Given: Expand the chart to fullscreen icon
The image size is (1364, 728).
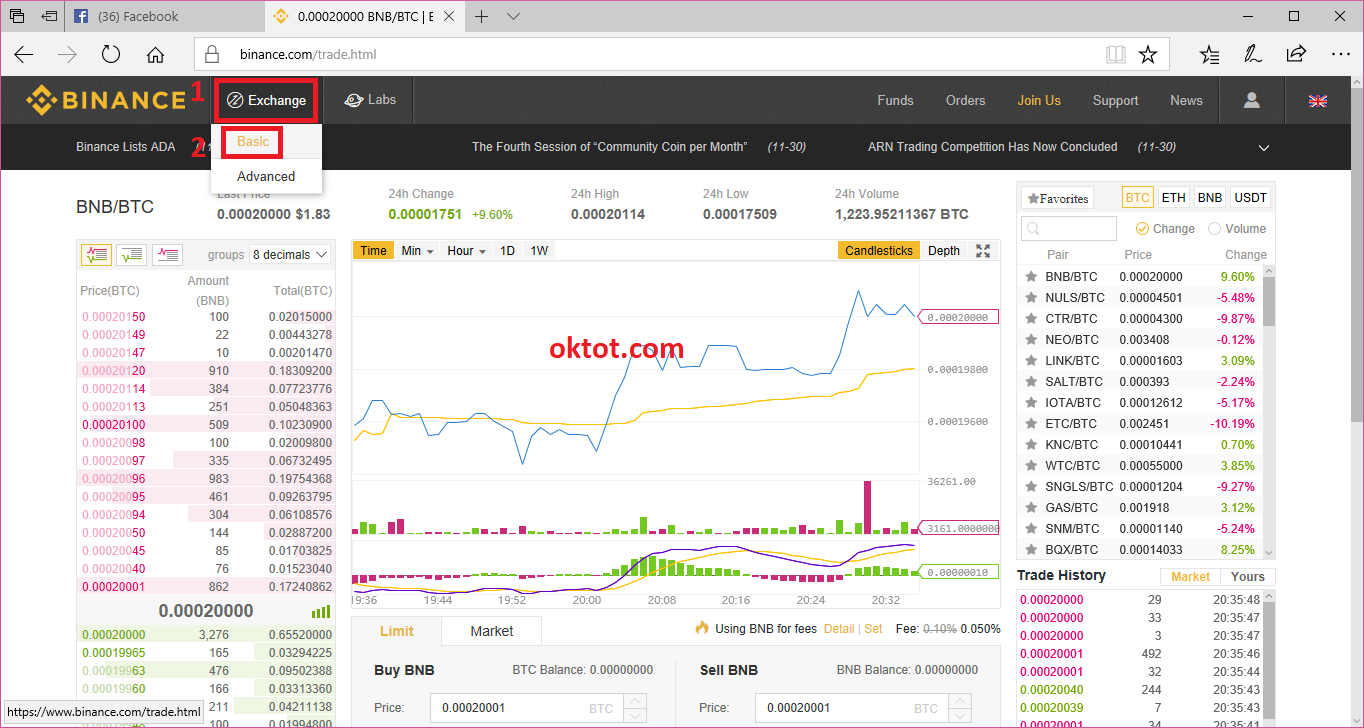Looking at the screenshot, I should click(982, 251).
